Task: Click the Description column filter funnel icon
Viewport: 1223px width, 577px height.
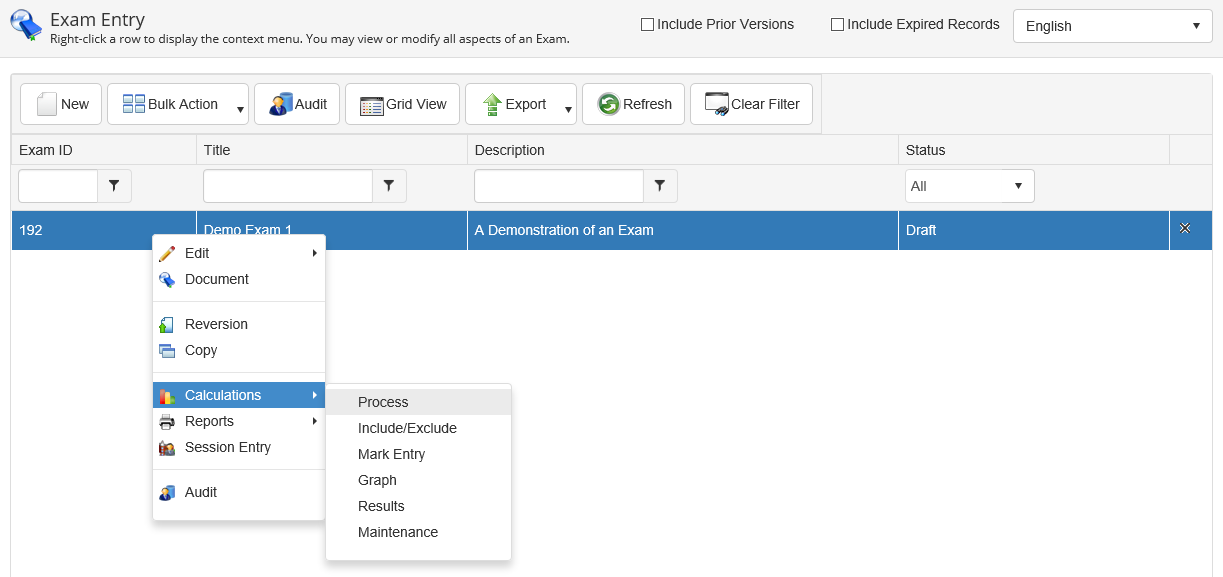Action: [x=660, y=186]
